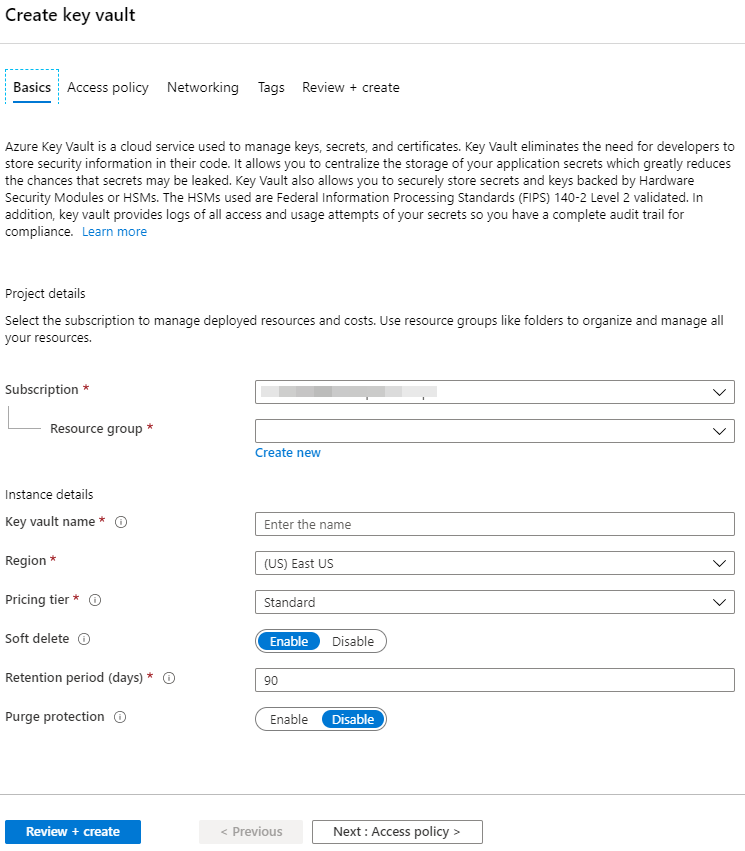745x851 pixels.
Task: Focus the Key vault name field
Action: coord(494,524)
